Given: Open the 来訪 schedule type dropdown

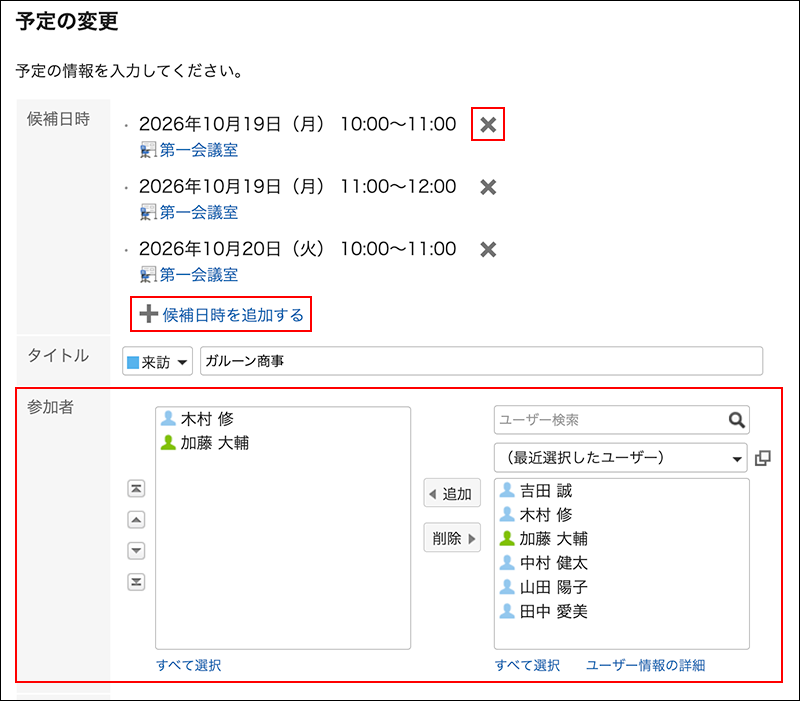Looking at the screenshot, I should [x=157, y=361].
